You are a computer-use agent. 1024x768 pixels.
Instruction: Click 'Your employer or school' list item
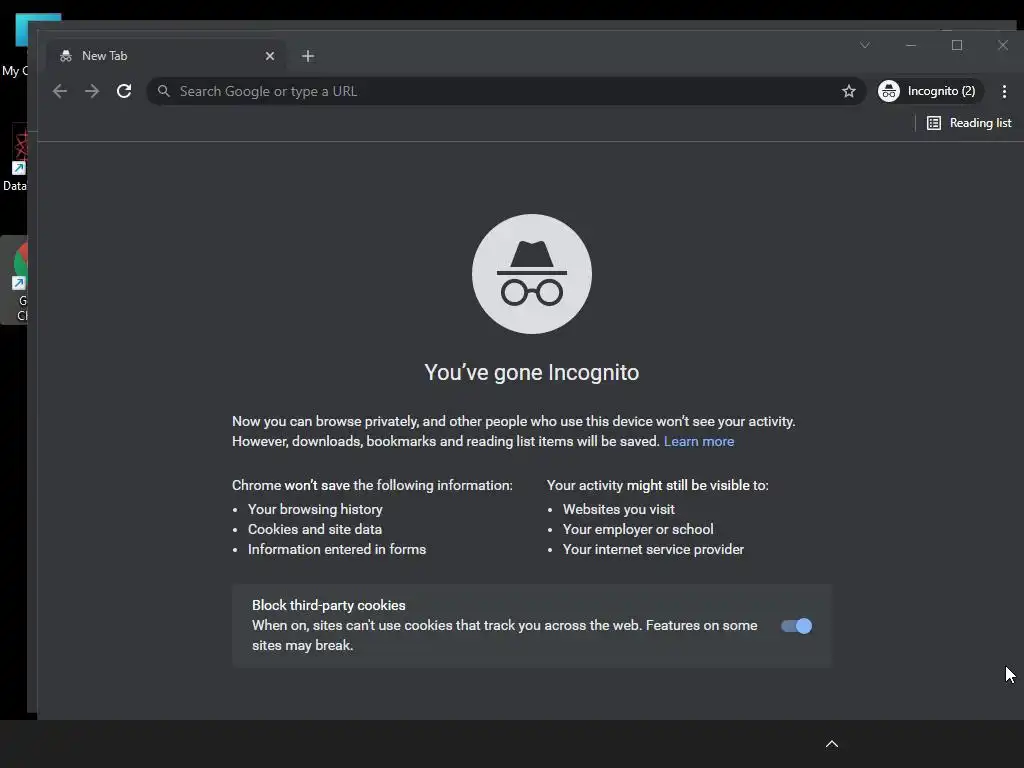[638, 530]
